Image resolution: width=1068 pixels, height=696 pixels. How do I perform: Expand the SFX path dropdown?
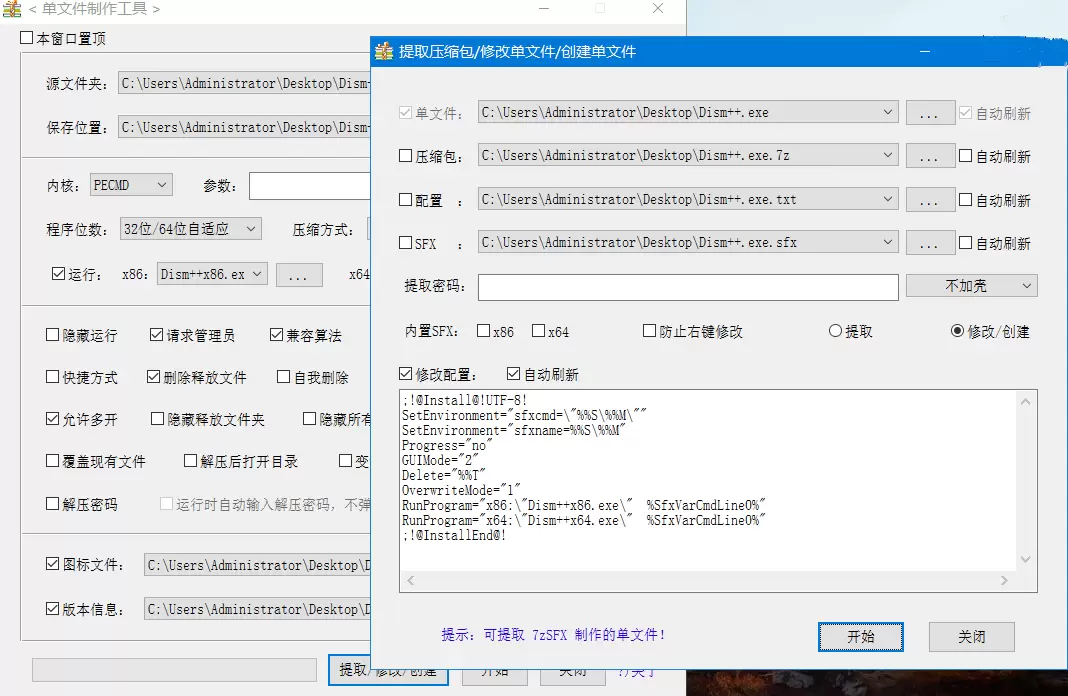click(888, 242)
